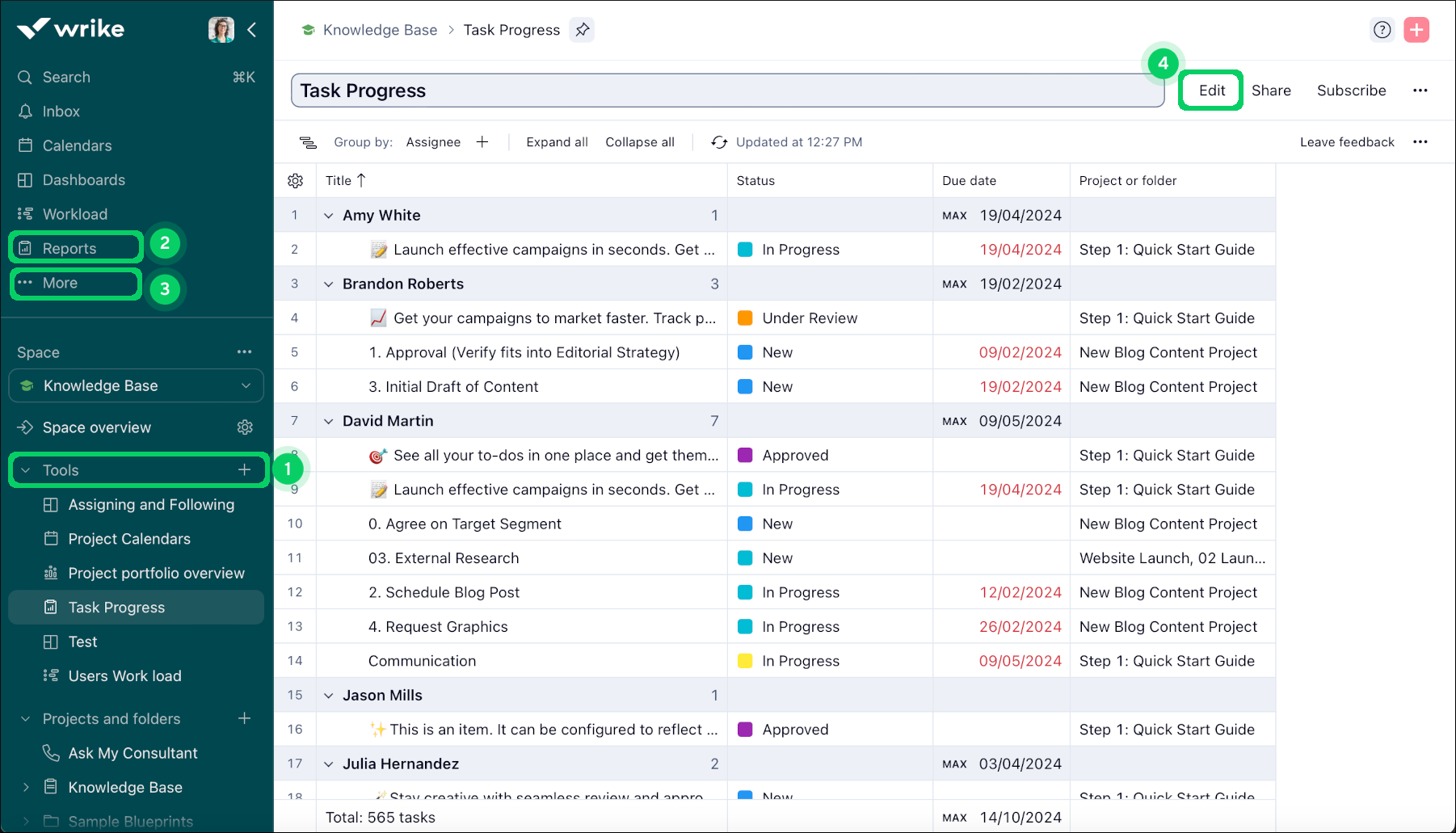Collapse sidebar using the arrow icon

tap(252, 30)
